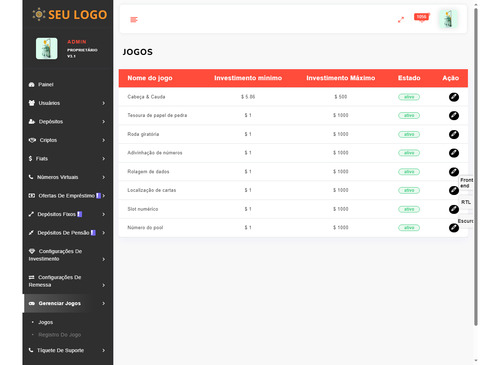Screen dimensions: 500x365
Task: Click the Fiats dollar sign icon
Action: click(30, 159)
